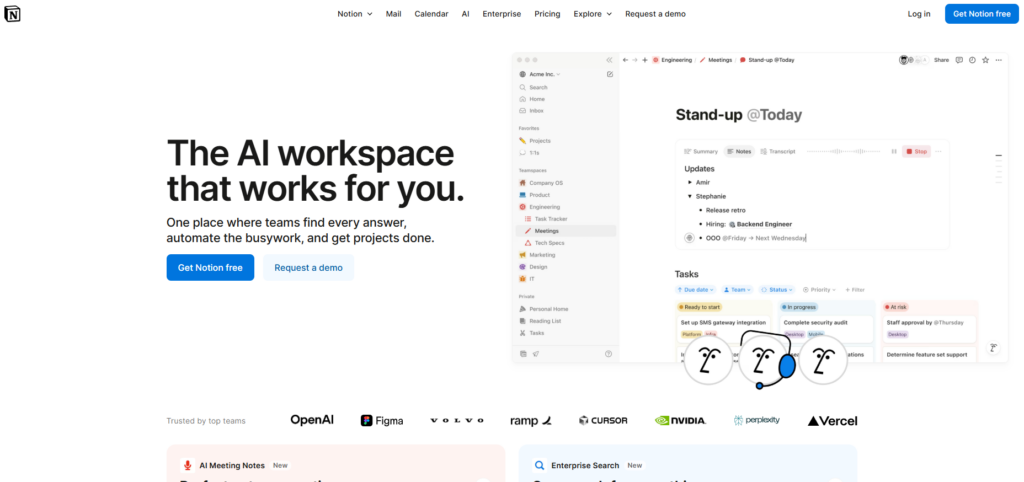
Task: Open the Meetings page in sidebar
Action: (x=546, y=230)
